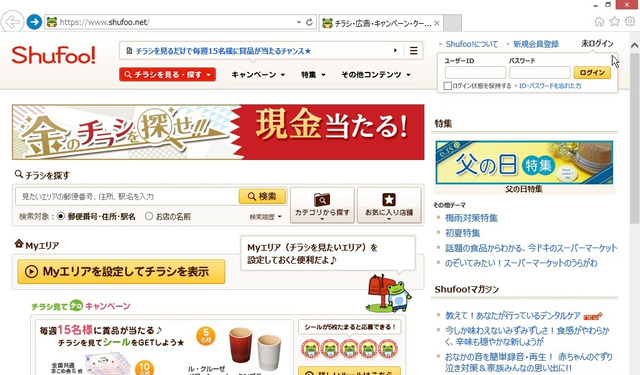Expand the 検索履歴 dropdown

tap(265, 217)
